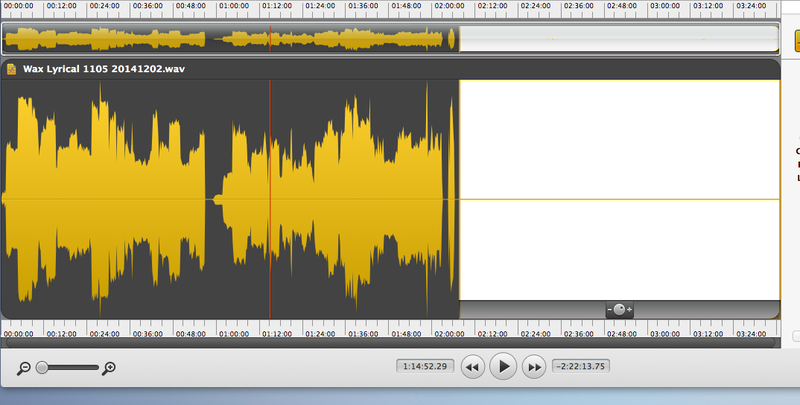Click the yellow button at the right edge
Screen dimensions: 800x405
[796, 40]
